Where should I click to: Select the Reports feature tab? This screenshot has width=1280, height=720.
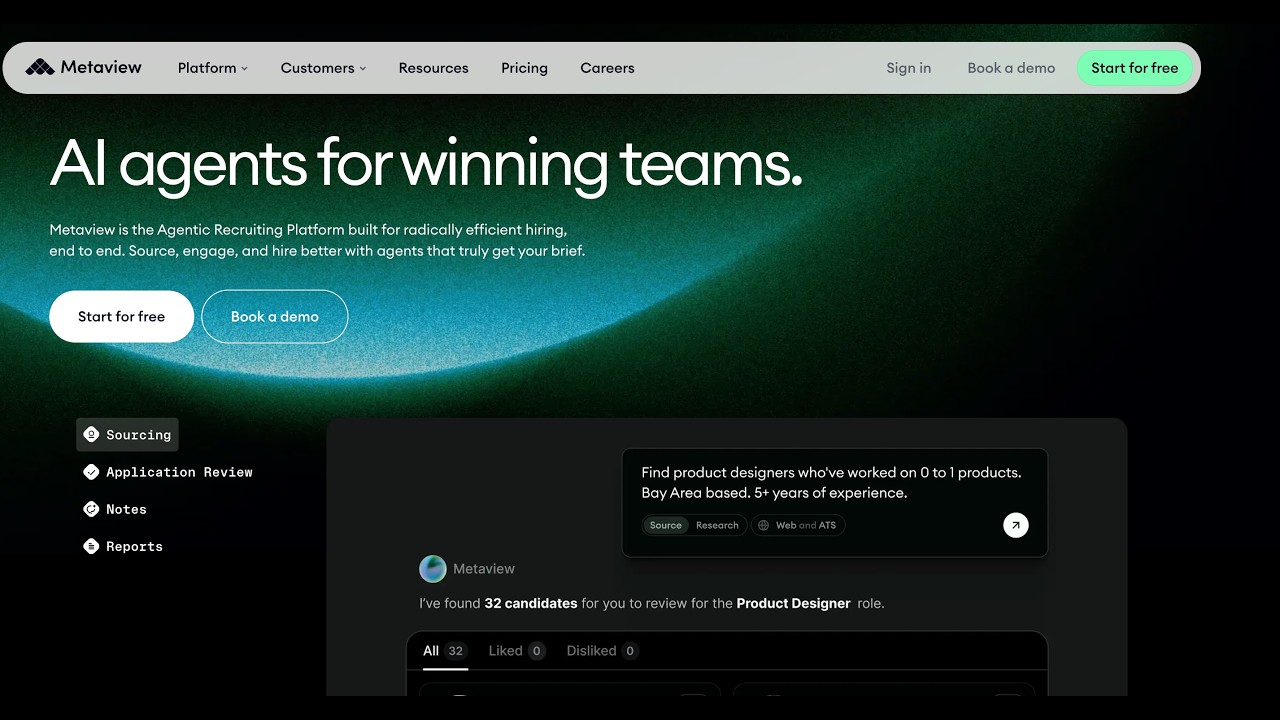point(122,546)
